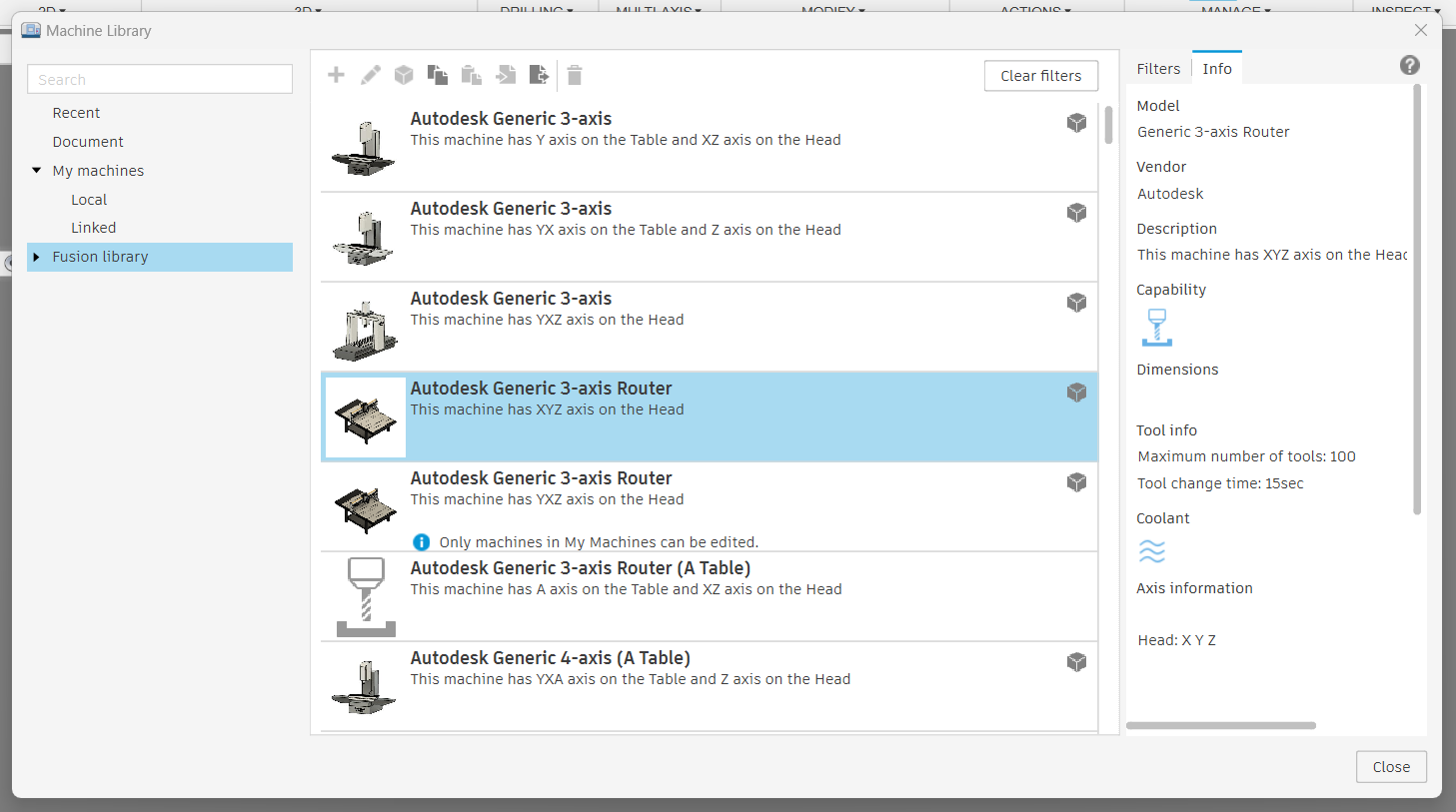Click the Machine Library title icon

[31, 30]
